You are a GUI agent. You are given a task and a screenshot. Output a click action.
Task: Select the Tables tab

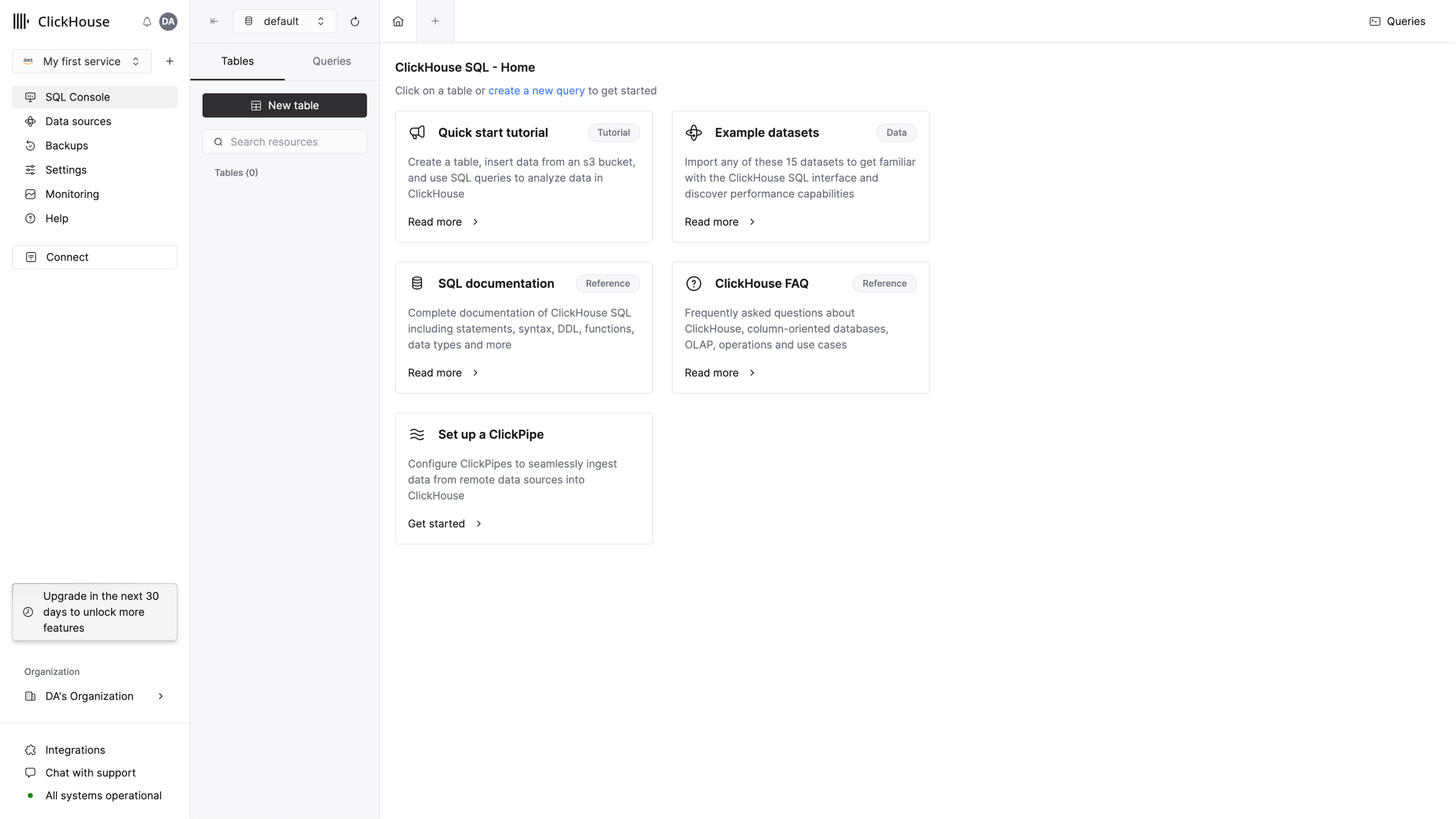coord(237,61)
